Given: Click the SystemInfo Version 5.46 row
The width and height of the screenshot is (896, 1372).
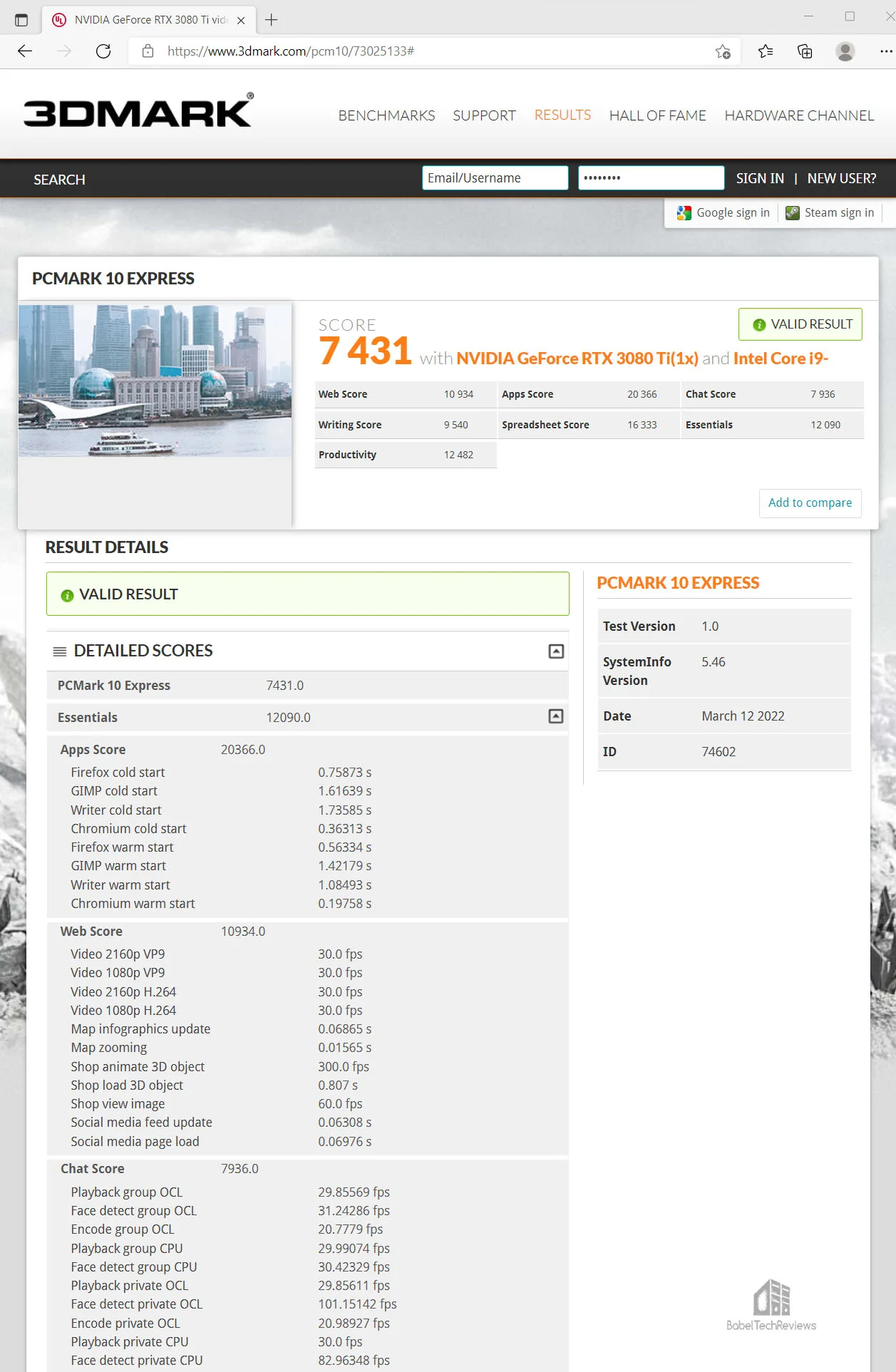Looking at the screenshot, I should tap(724, 671).
